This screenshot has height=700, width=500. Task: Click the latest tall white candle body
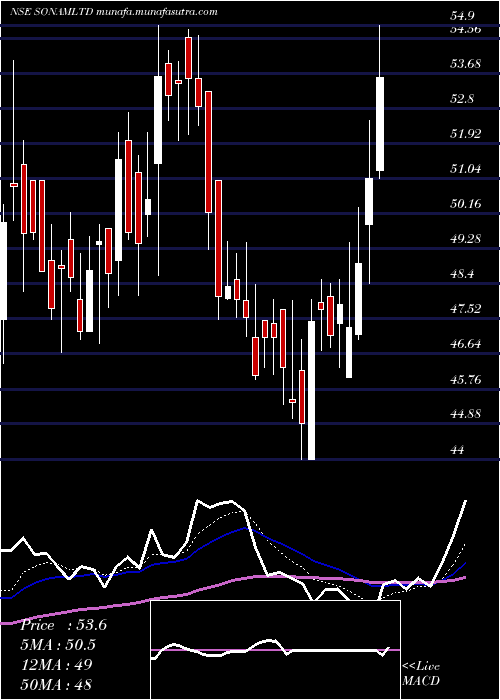[x=380, y=124]
